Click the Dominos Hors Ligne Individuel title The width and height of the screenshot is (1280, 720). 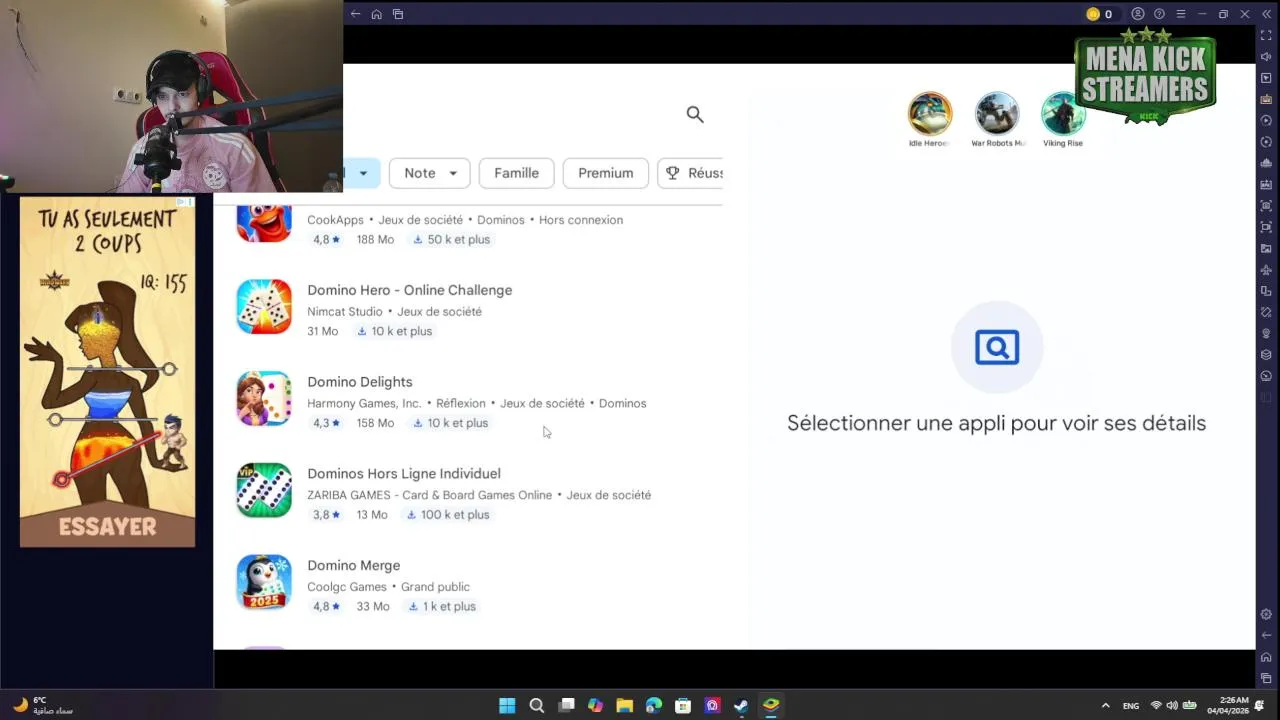click(403, 474)
